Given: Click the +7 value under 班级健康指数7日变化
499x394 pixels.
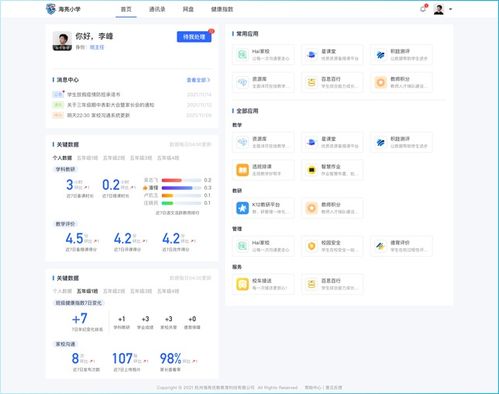Looking at the screenshot, I should click(x=80, y=319).
